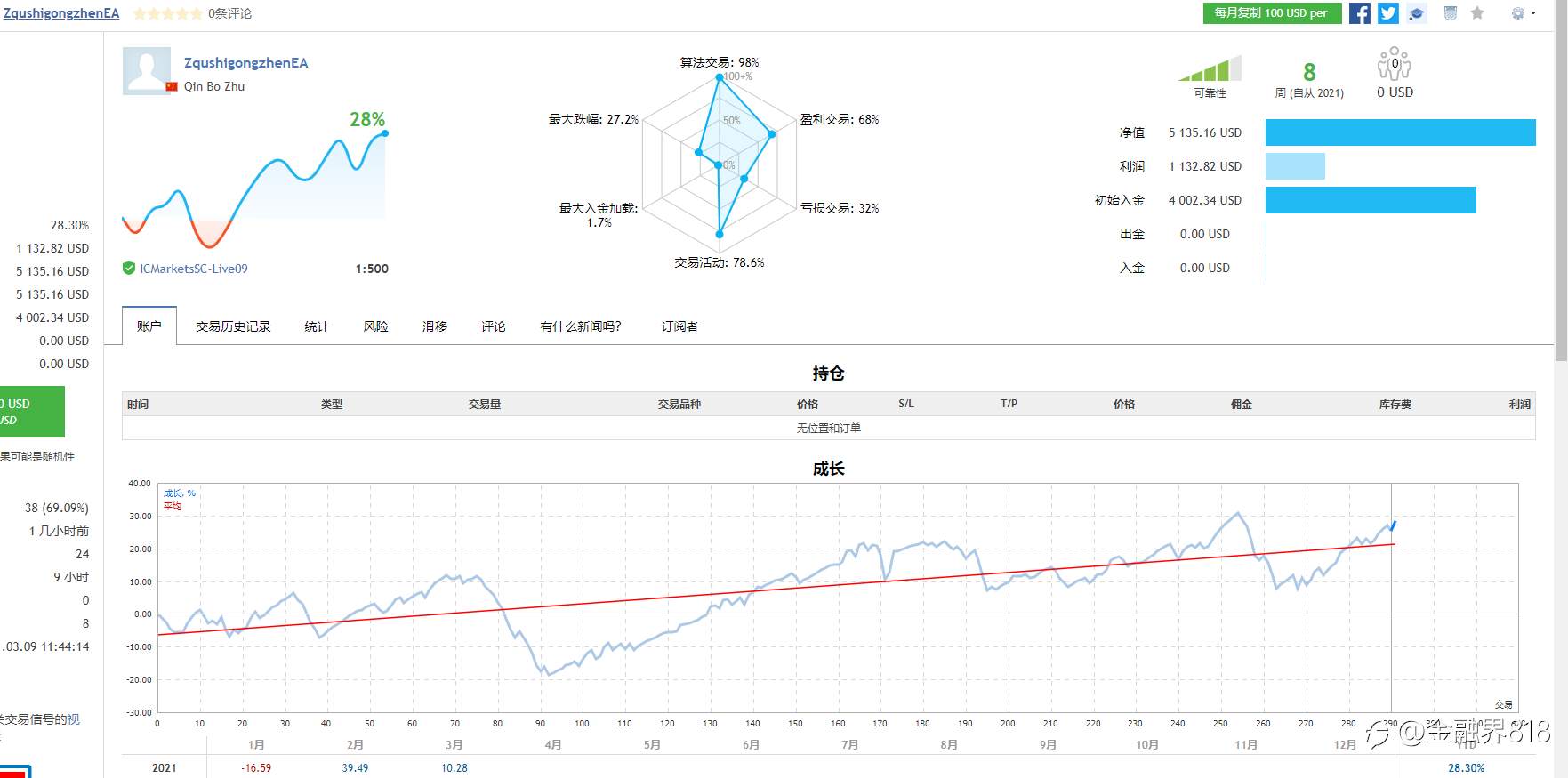This screenshot has width=1568, height=778.
Task: Click the graduation cap icon
Action: pos(1417,13)
